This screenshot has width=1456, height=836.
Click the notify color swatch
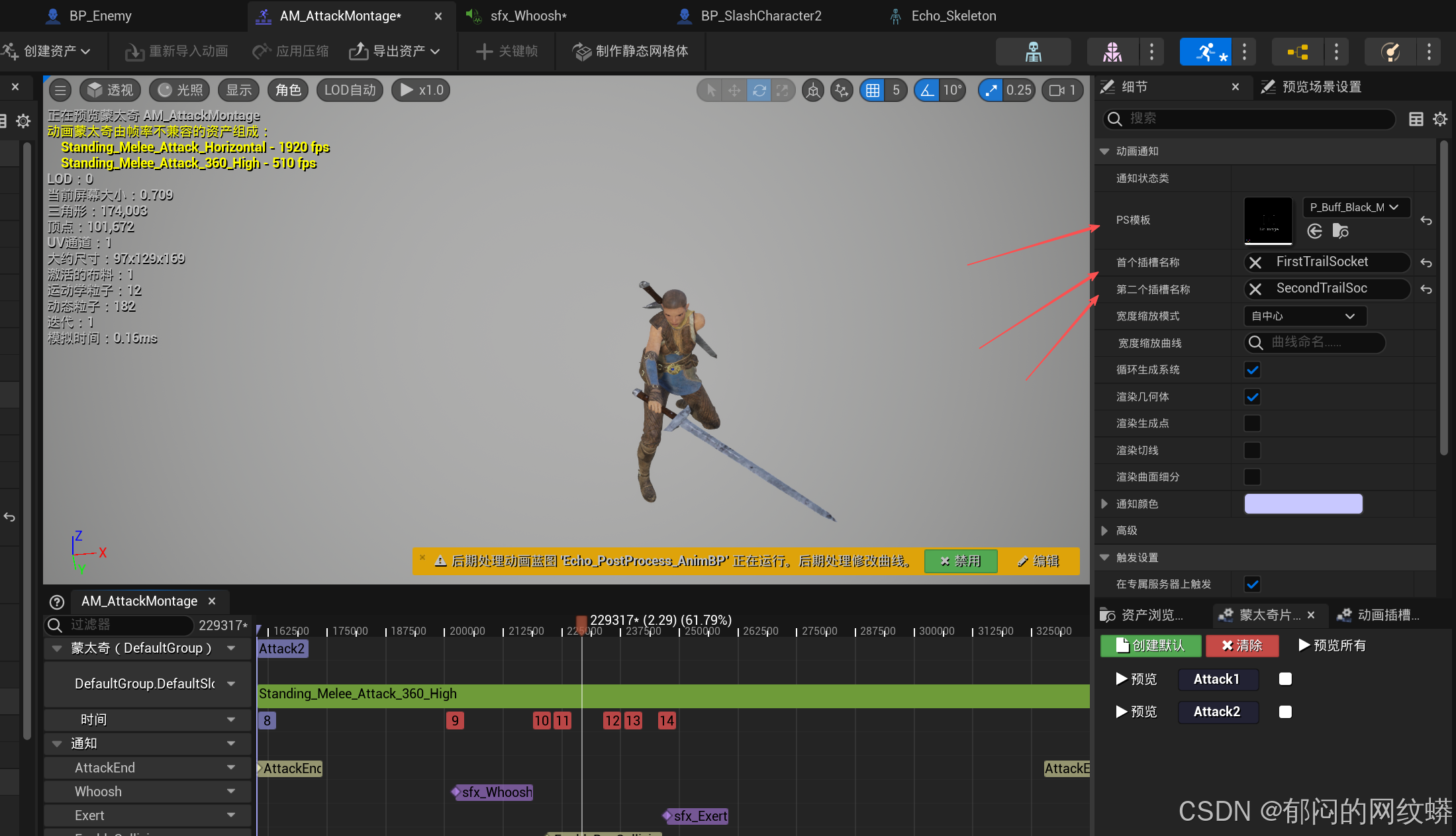click(1303, 504)
